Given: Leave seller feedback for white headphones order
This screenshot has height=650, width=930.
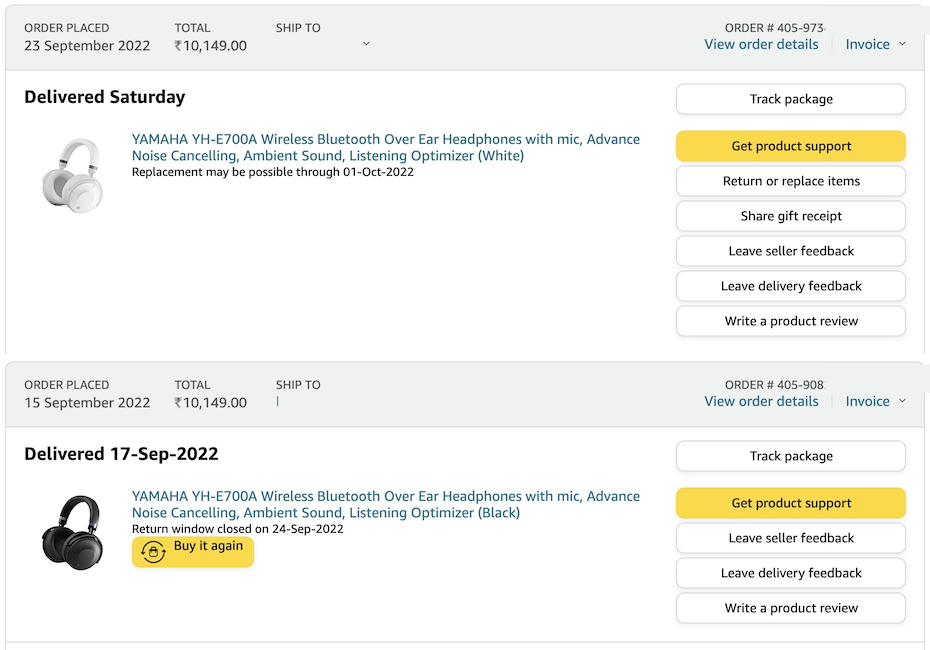Looking at the screenshot, I should [791, 251].
